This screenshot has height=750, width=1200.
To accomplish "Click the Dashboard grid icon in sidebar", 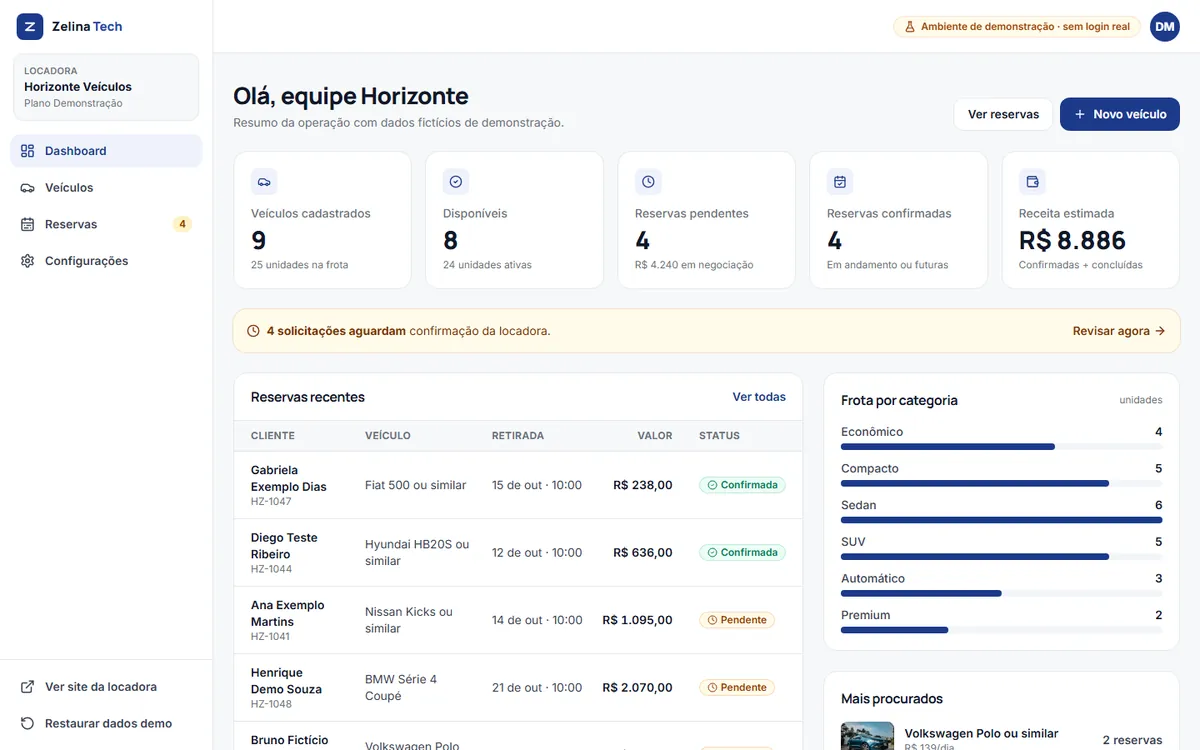I will [28, 151].
